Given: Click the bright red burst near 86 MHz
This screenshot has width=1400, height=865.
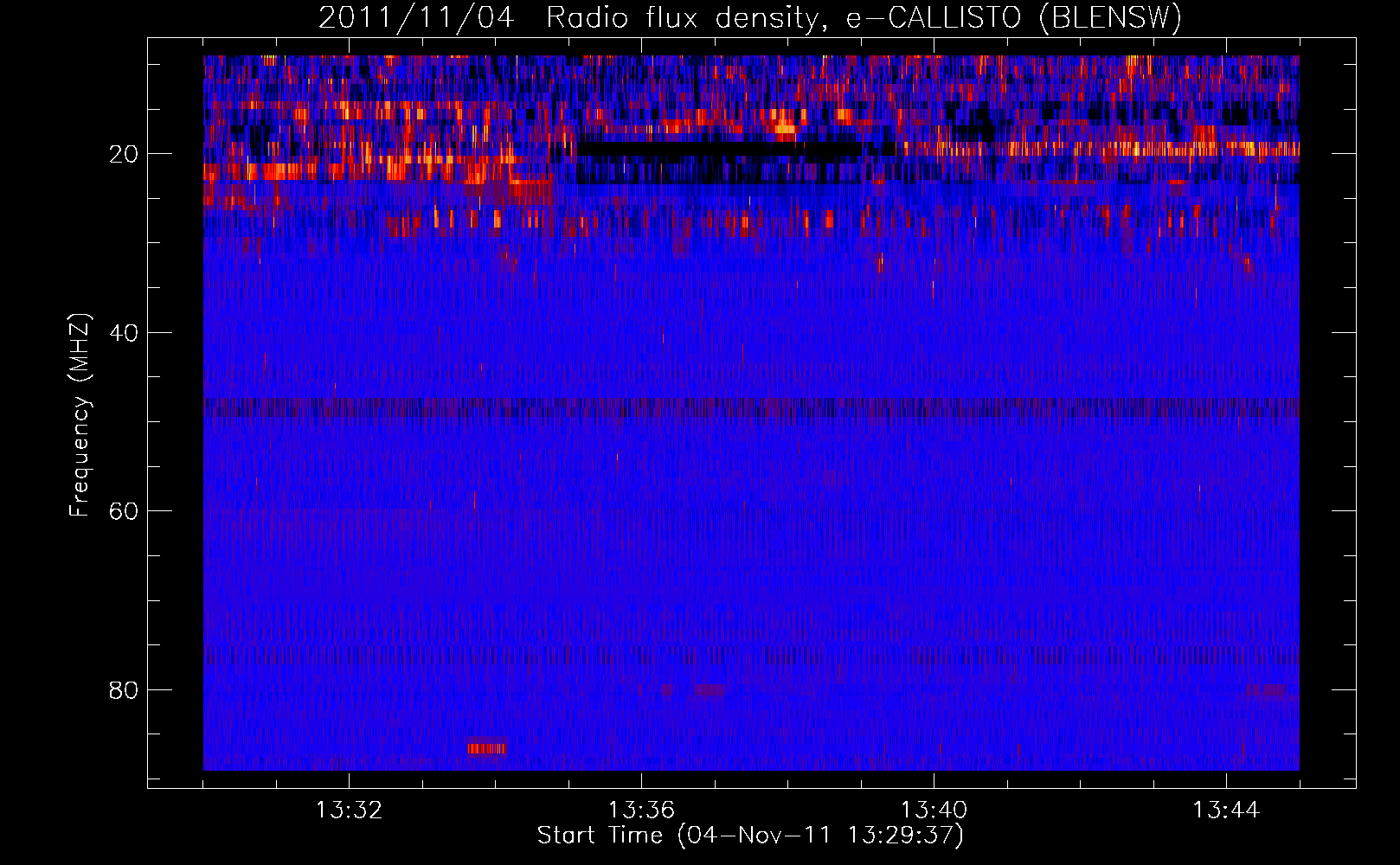Looking at the screenshot, I should (486, 748).
